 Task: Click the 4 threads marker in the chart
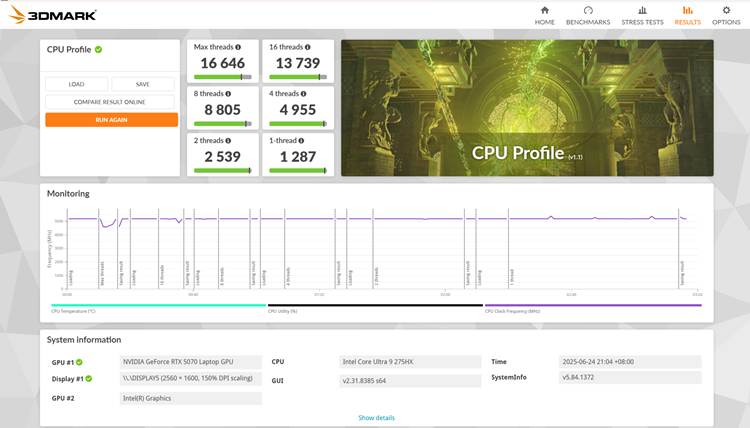[x=288, y=276]
